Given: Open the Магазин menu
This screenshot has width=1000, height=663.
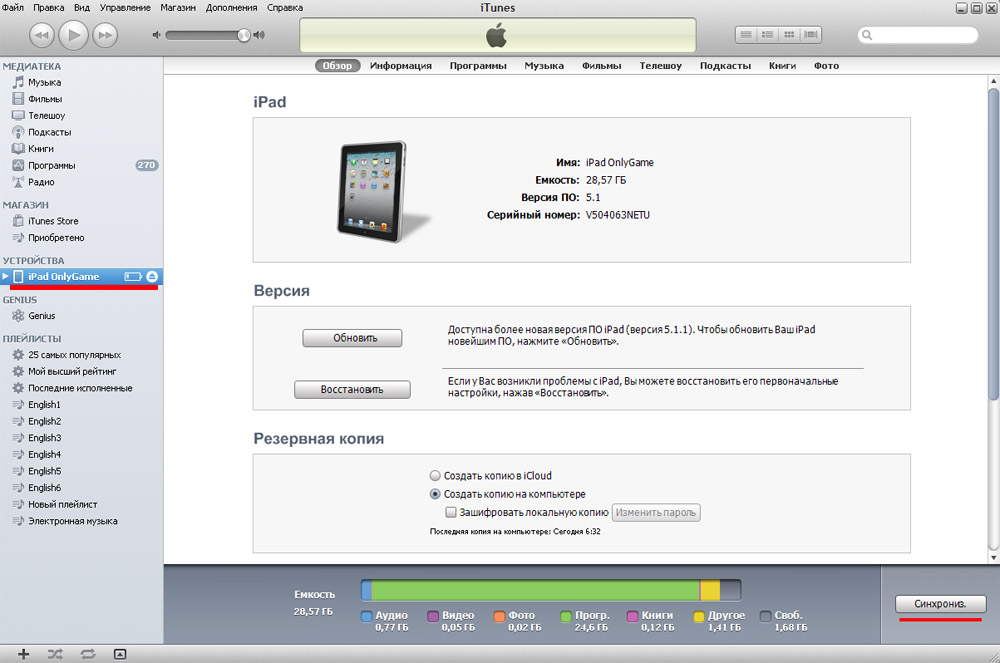Looking at the screenshot, I should pyautogui.click(x=178, y=8).
